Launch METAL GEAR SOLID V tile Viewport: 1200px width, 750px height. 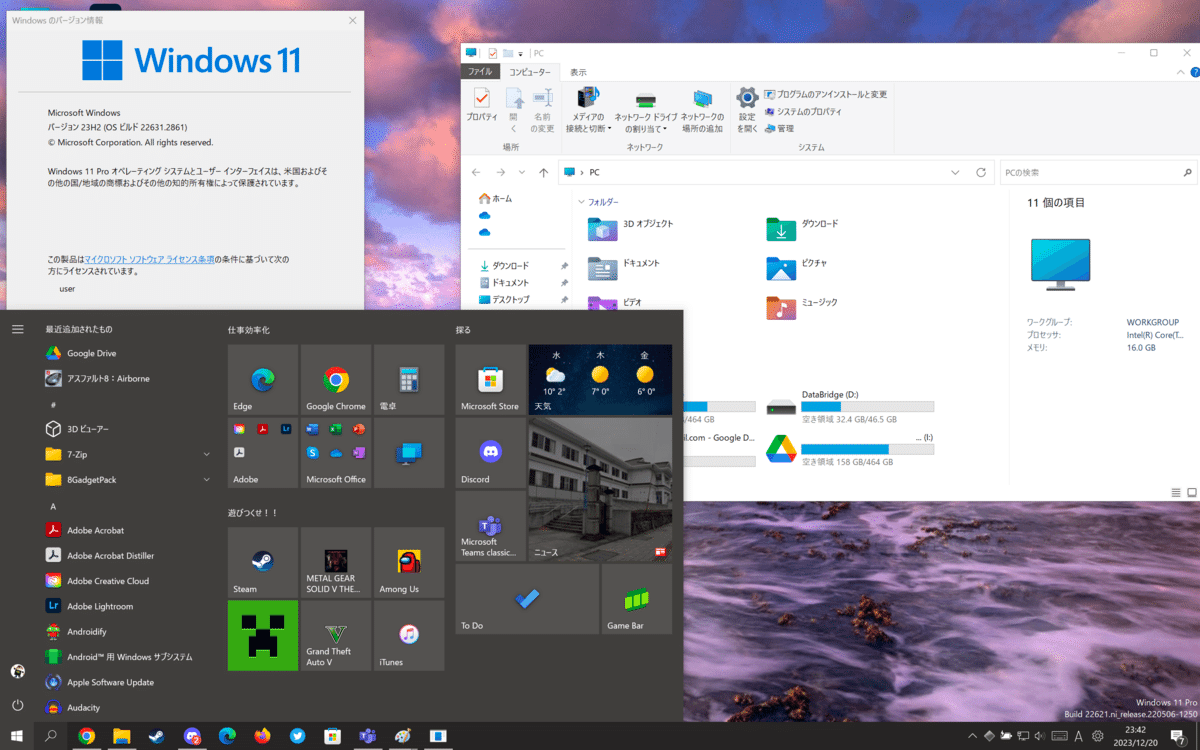click(x=336, y=562)
